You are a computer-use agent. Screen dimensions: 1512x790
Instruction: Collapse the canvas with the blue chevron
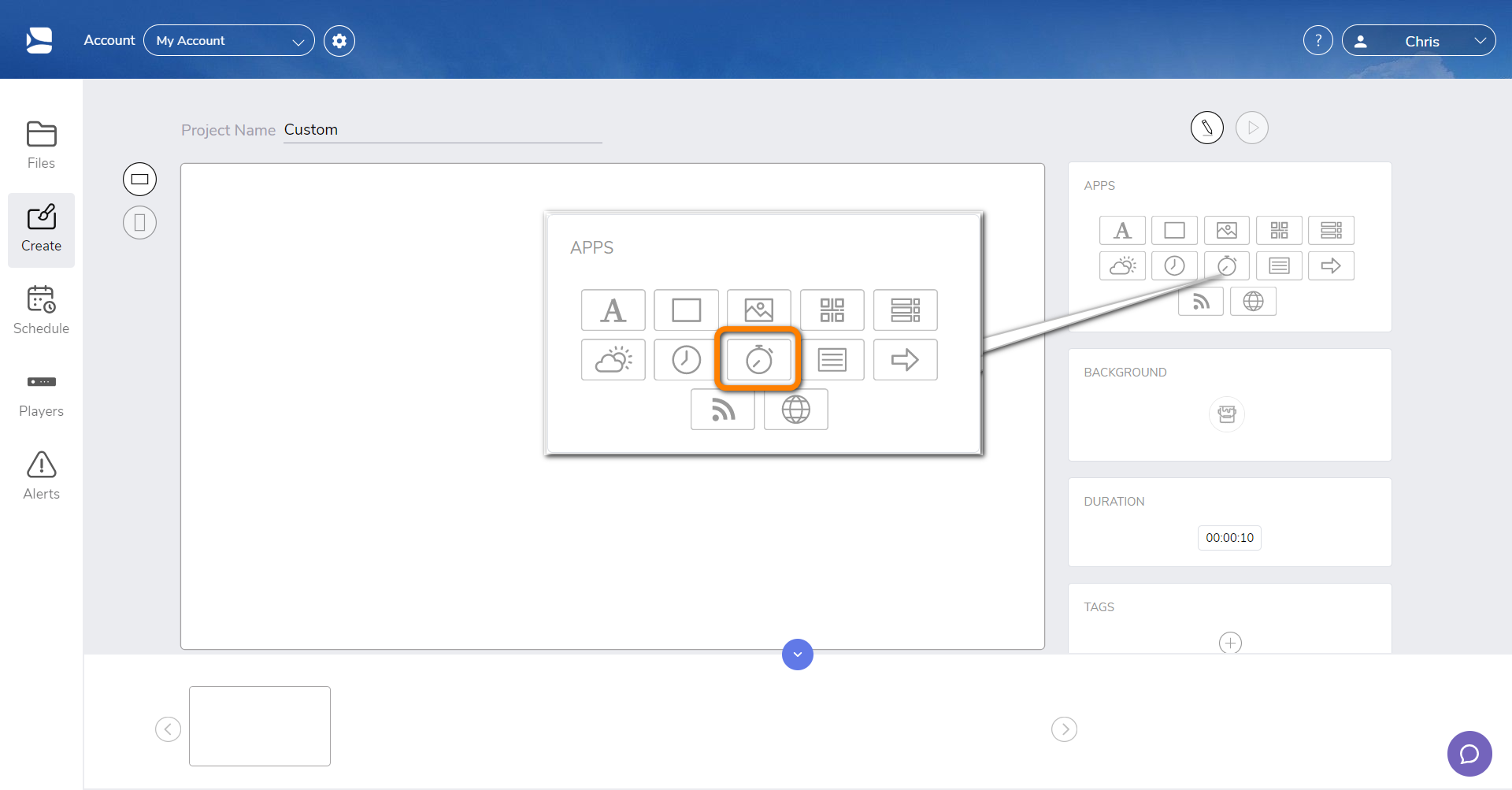point(798,655)
